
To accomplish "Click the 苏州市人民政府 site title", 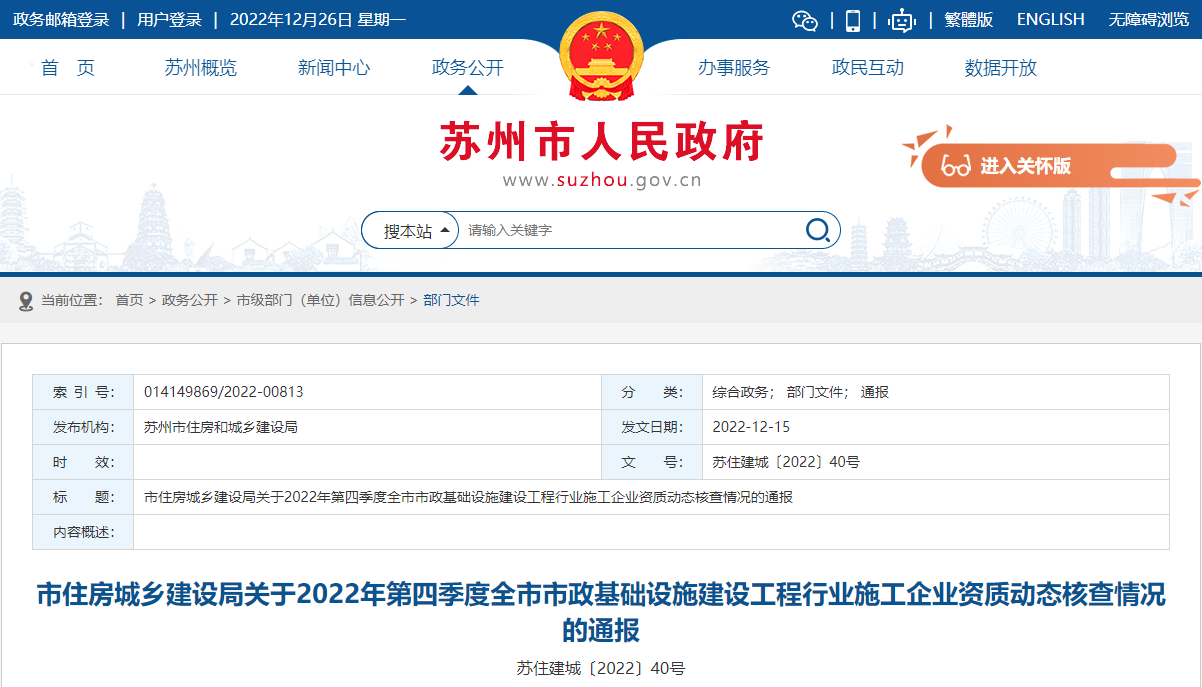I will (601, 143).
